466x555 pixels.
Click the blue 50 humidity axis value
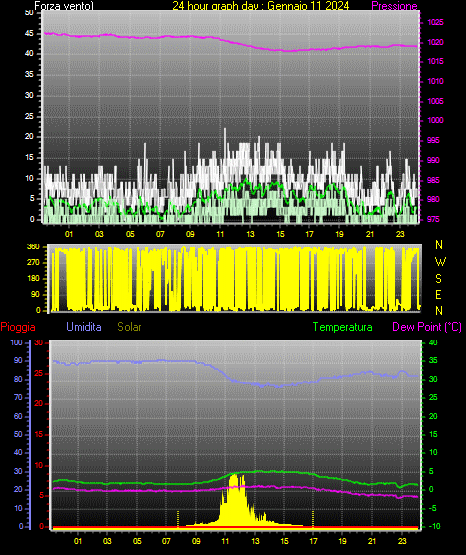tap(18, 434)
